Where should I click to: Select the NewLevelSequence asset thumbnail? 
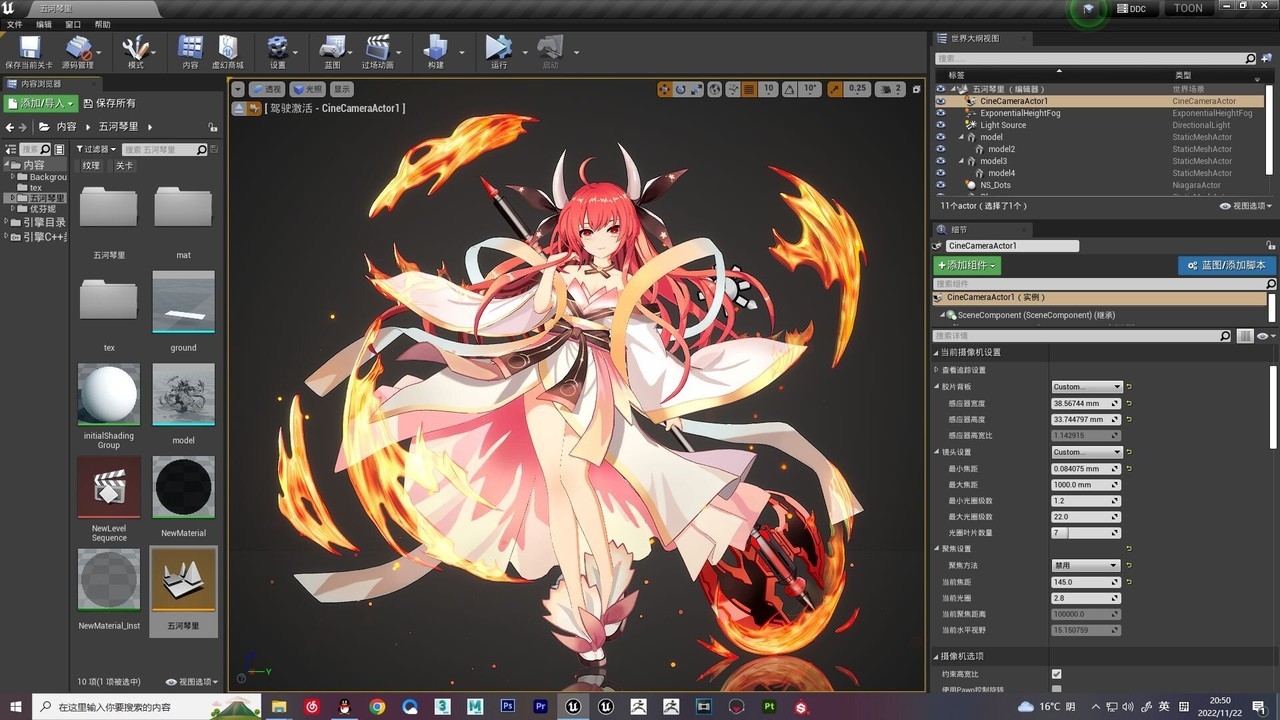[109, 487]
